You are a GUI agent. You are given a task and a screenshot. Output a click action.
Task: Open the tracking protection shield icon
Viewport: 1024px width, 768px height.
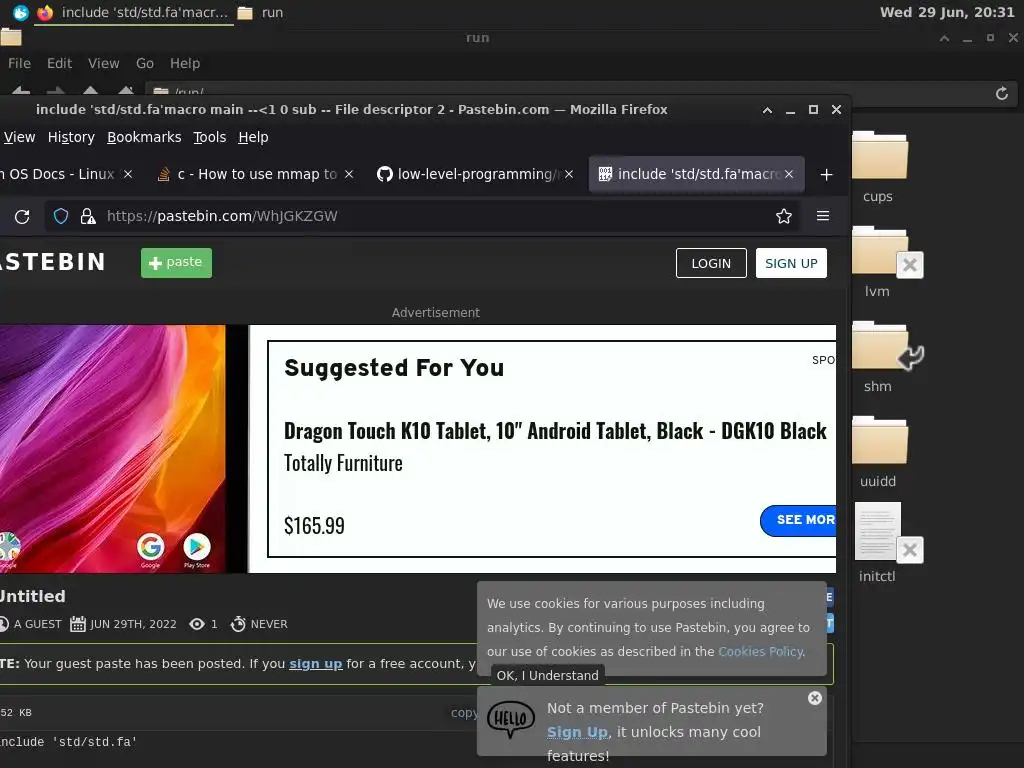[61, 216]
